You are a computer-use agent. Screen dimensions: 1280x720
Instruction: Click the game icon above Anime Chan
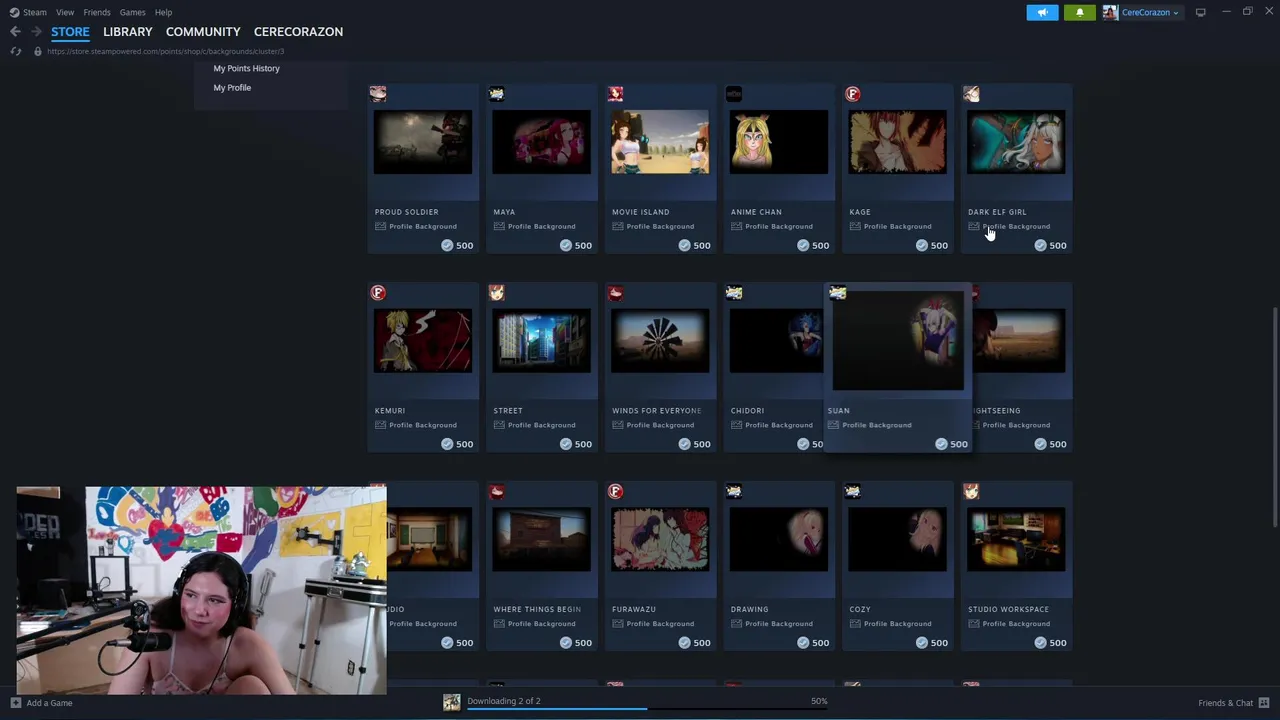pyautogui.click(x=734, y=94)
